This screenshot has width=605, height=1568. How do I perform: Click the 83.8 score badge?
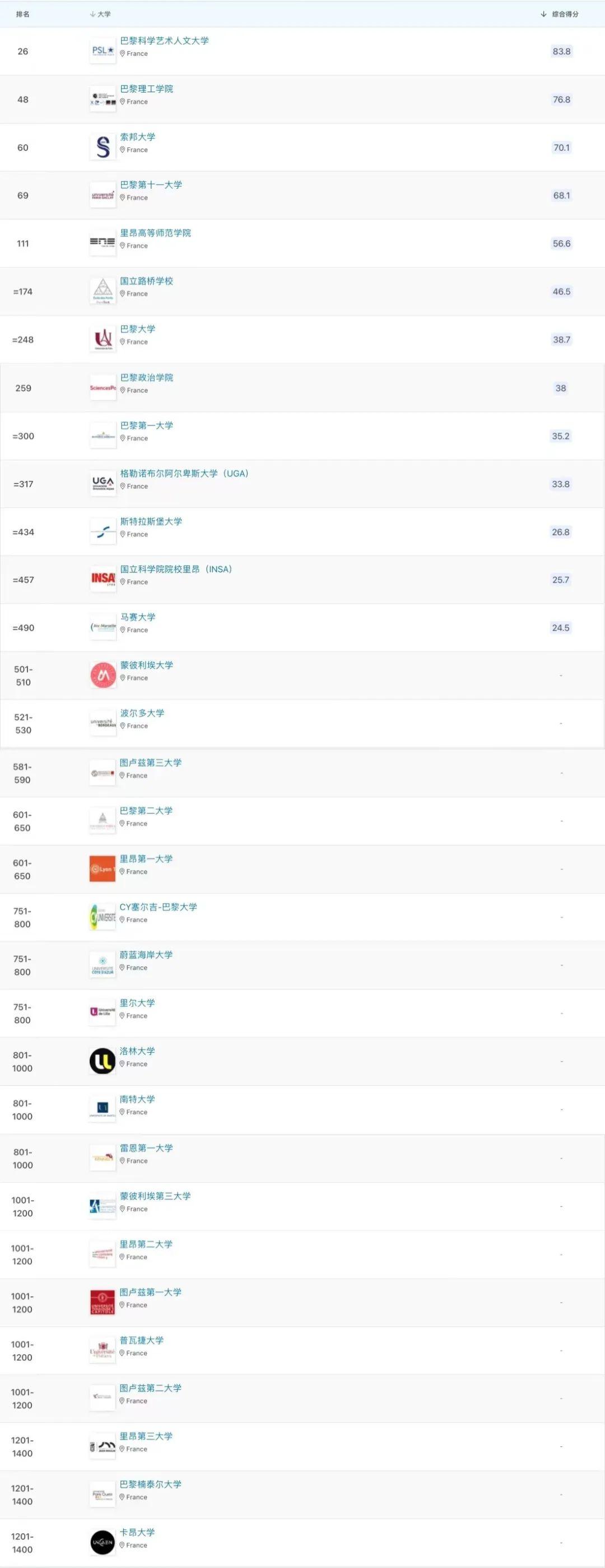(561, 51)
